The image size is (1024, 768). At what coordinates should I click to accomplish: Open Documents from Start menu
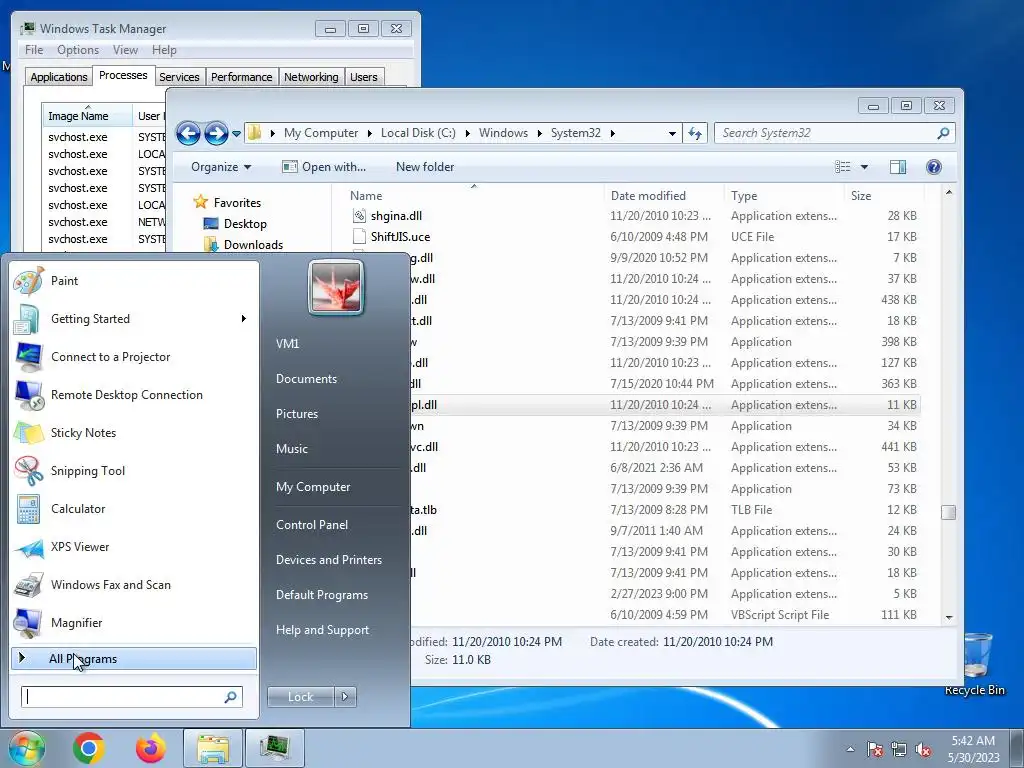pos(306,379)
